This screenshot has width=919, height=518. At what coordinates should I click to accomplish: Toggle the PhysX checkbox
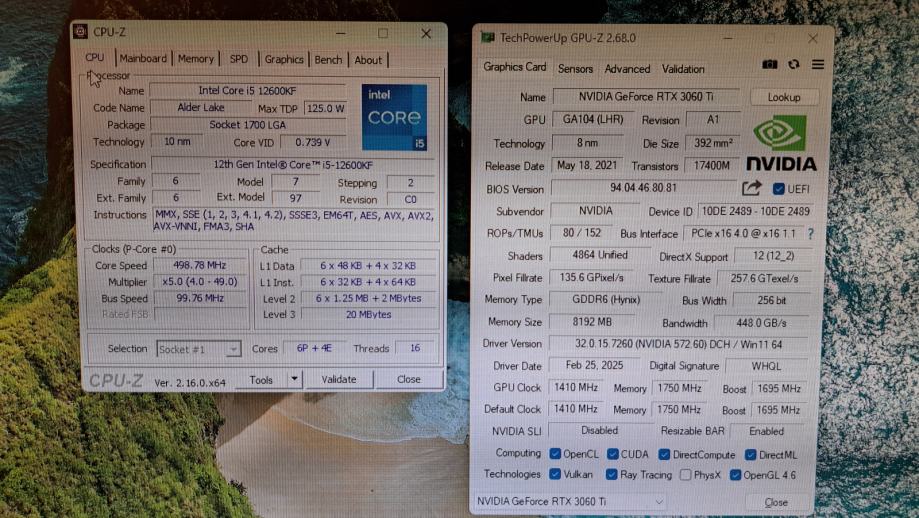coord(685,475)
